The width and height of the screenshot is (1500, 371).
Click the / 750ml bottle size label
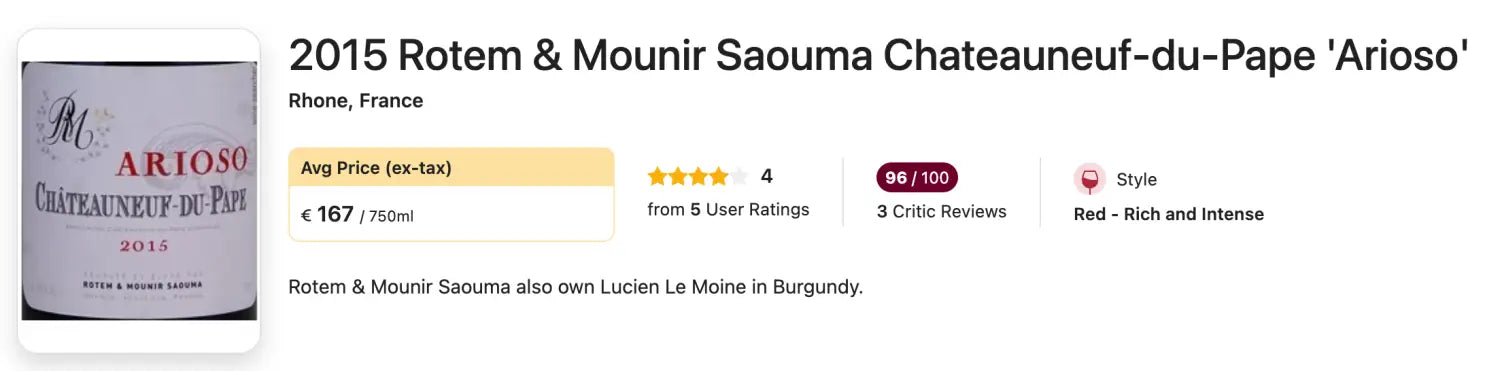(386, 217)
